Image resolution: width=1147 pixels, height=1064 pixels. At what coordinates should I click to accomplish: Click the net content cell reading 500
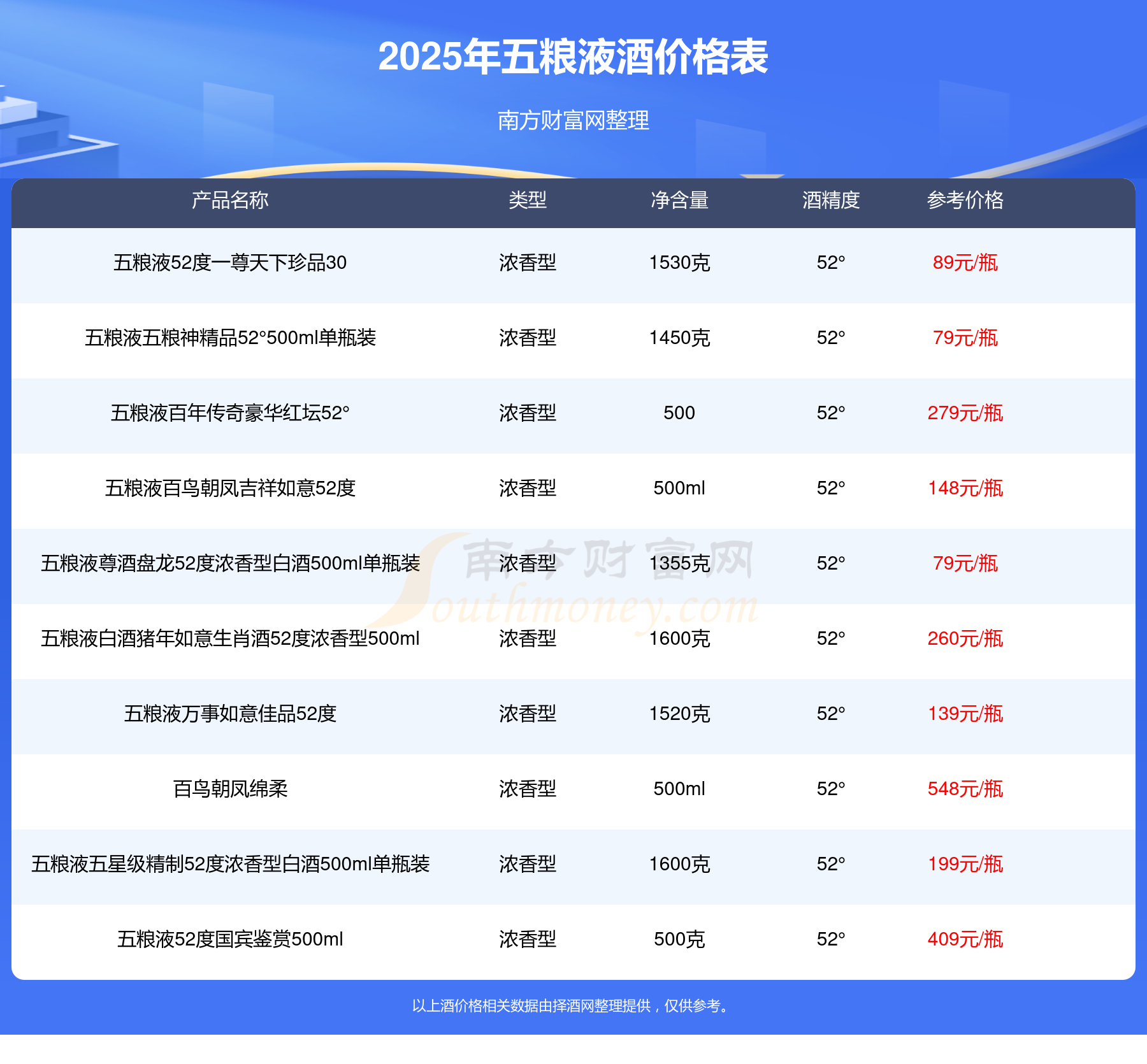point(679,413)
